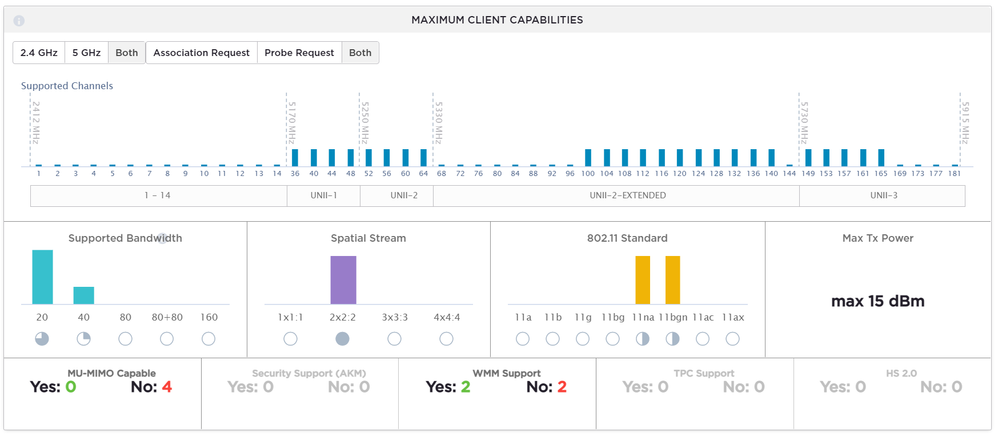Click the filled circle under 2x2:2 spatial stream

(342, 339)
